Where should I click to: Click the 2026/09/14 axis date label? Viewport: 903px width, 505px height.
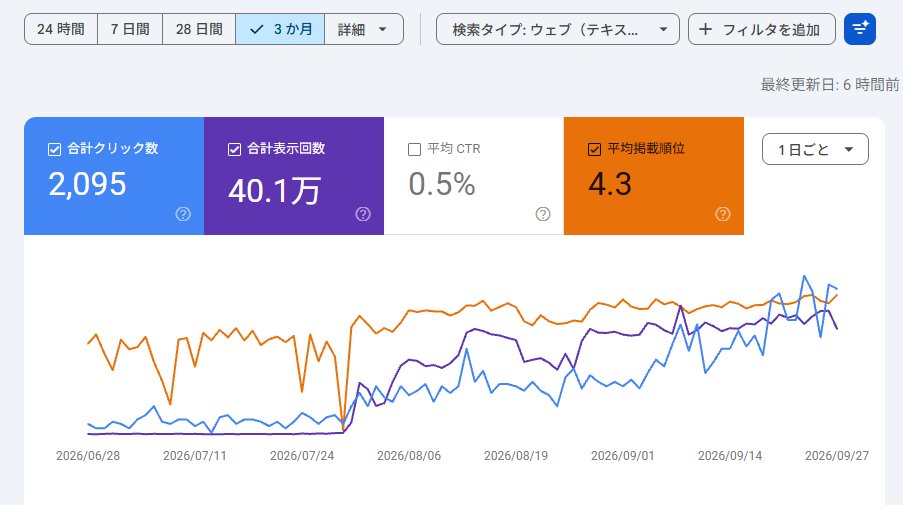(730, 455)
